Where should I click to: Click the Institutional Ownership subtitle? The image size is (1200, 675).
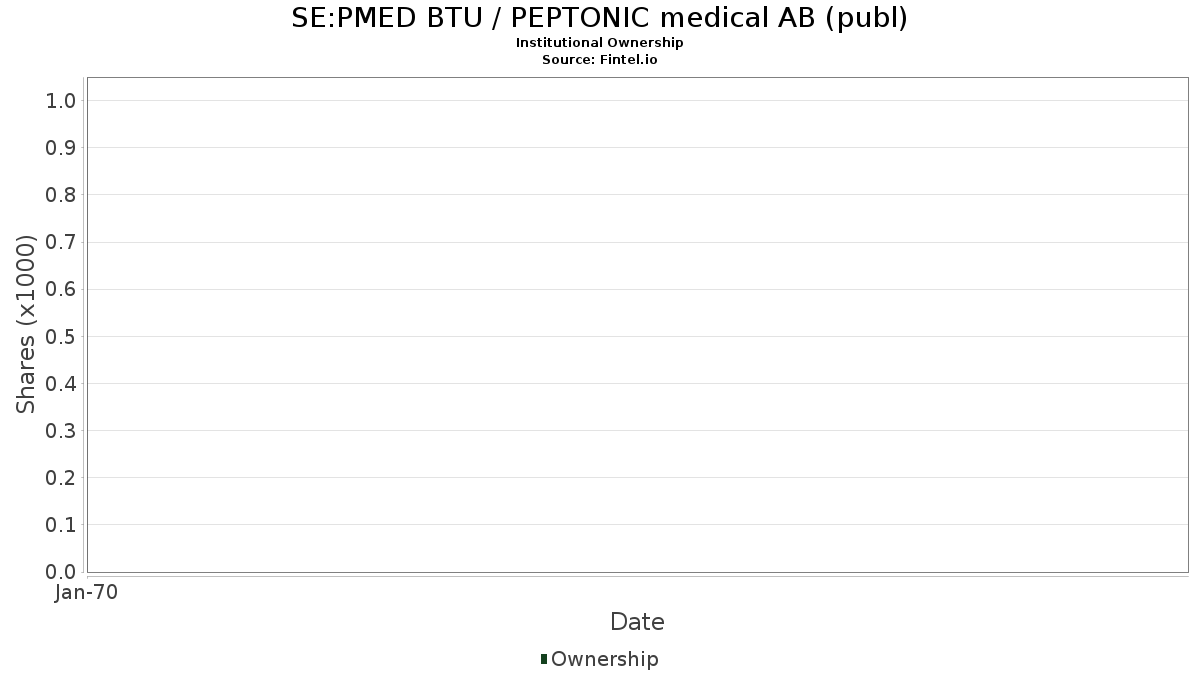(599, 43)
